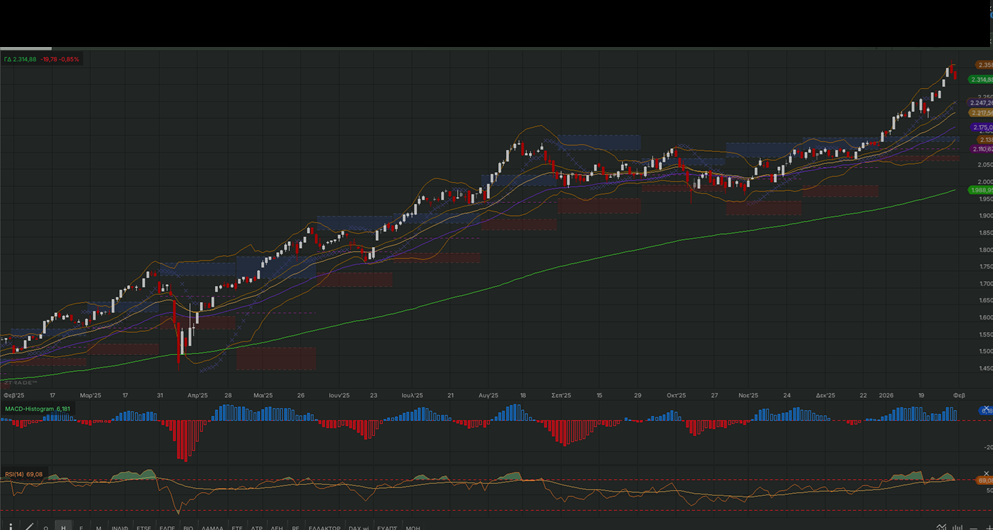993x530 pixels.
Task: Click the Ιουλ'25 date label on time axis
Action: pos(412,395)
